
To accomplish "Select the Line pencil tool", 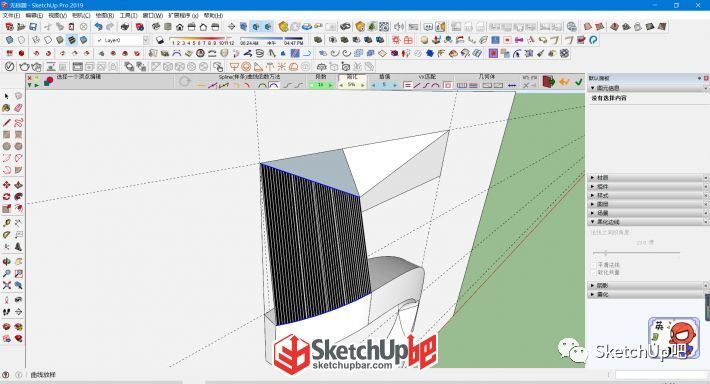I will (x=6, y=123).
